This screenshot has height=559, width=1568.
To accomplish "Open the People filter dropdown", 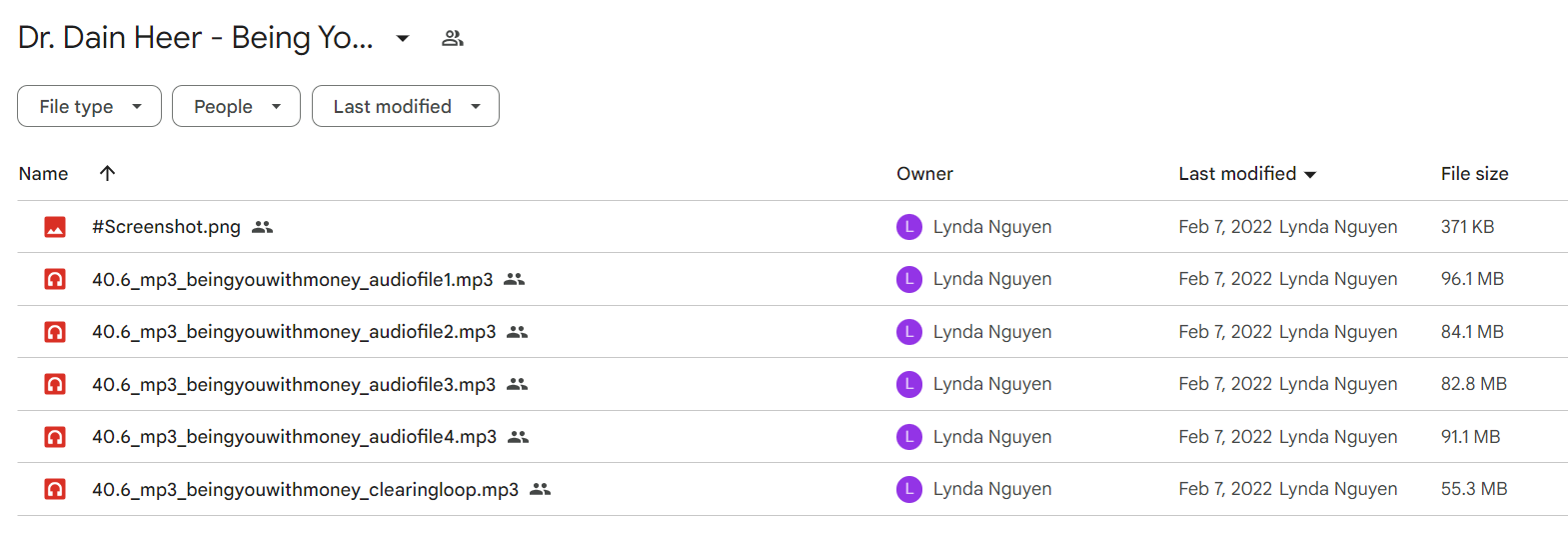I will (236, 106).
